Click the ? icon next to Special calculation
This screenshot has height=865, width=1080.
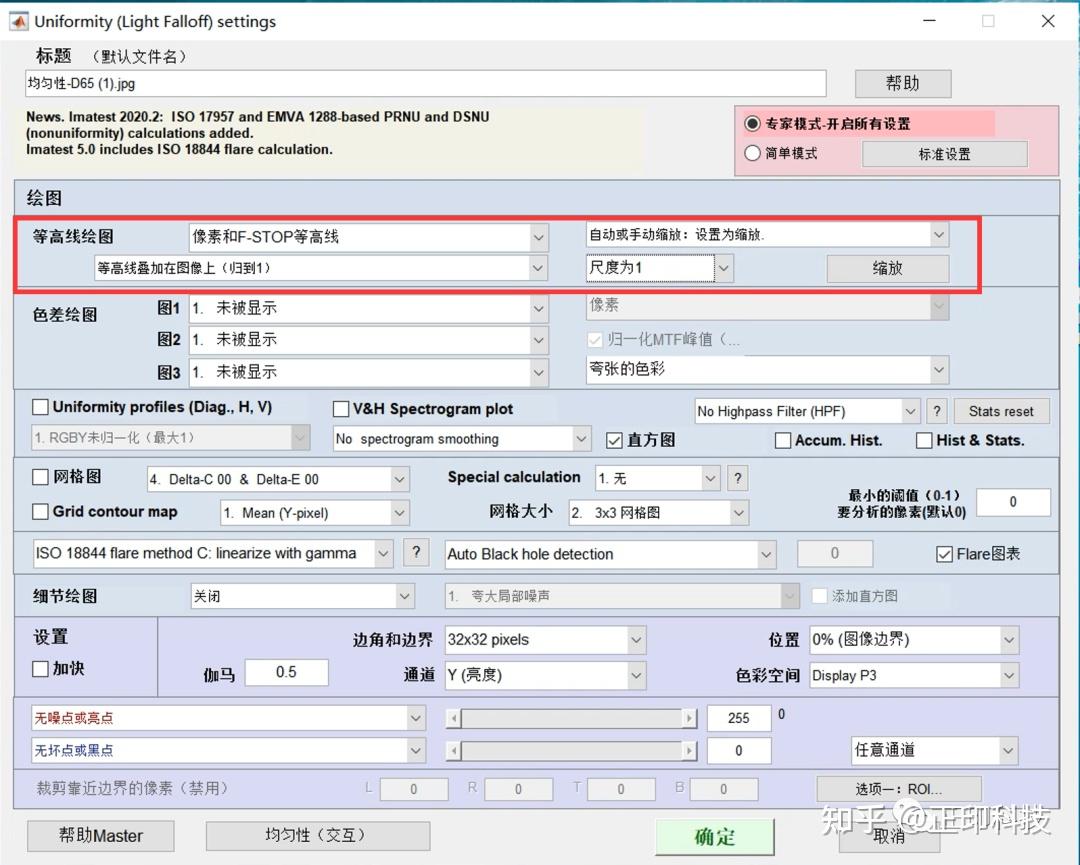[x=737, y=478]
